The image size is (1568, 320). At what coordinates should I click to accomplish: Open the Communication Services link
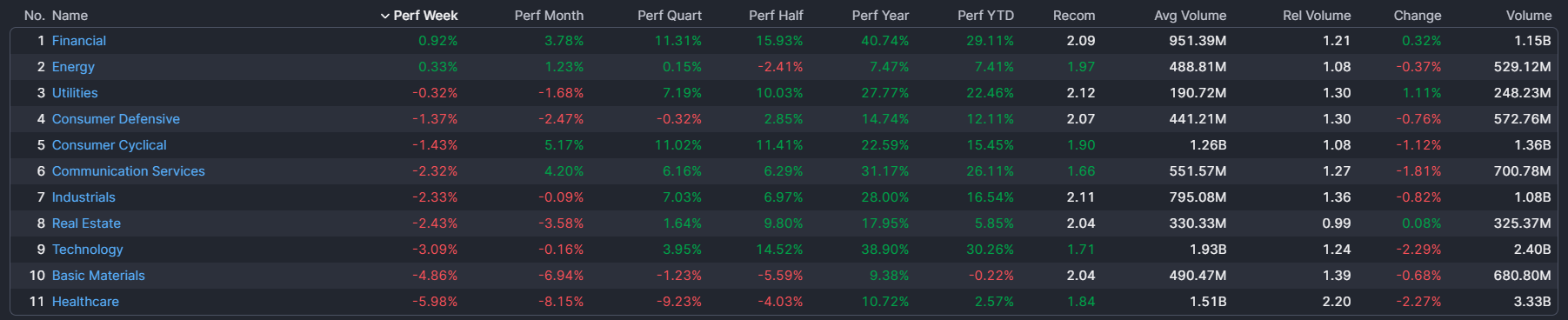coord(129,171)
